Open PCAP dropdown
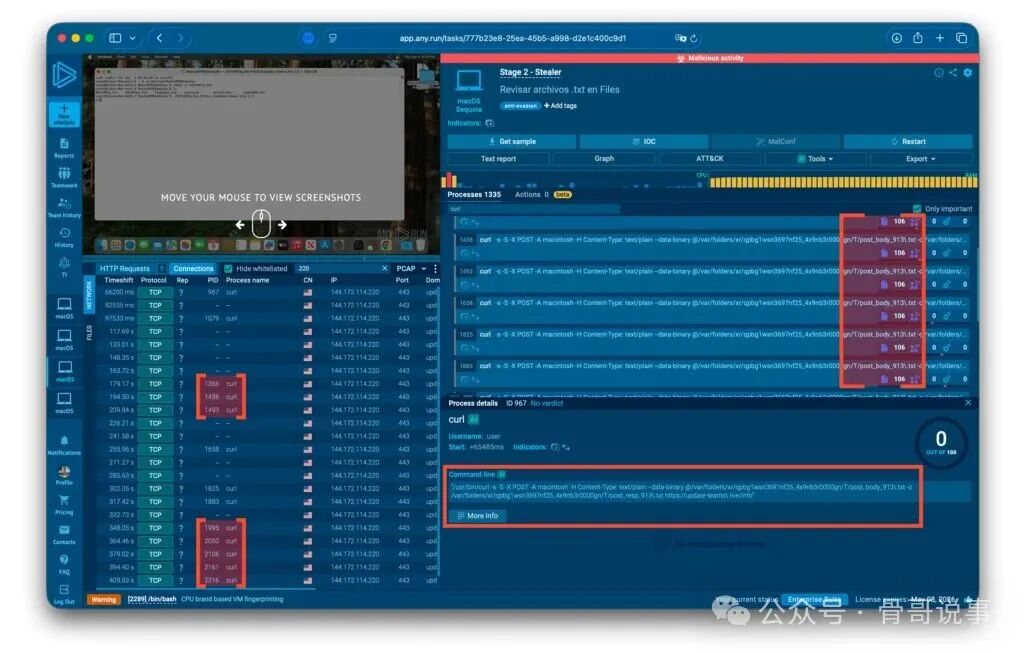 (411, 268)
